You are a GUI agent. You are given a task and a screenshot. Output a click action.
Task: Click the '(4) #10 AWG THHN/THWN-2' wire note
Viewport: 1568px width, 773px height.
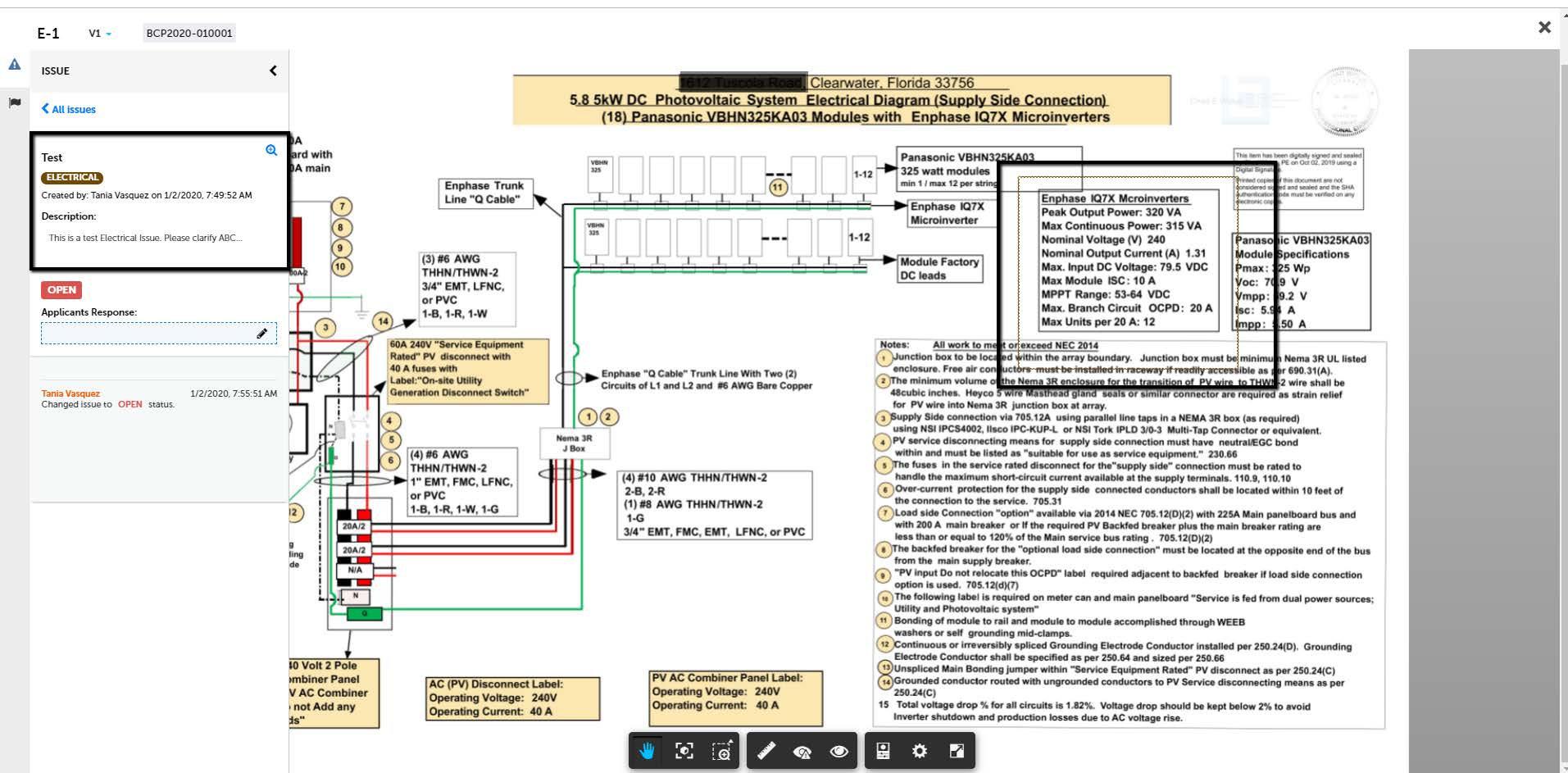click(x=716, y=505)
